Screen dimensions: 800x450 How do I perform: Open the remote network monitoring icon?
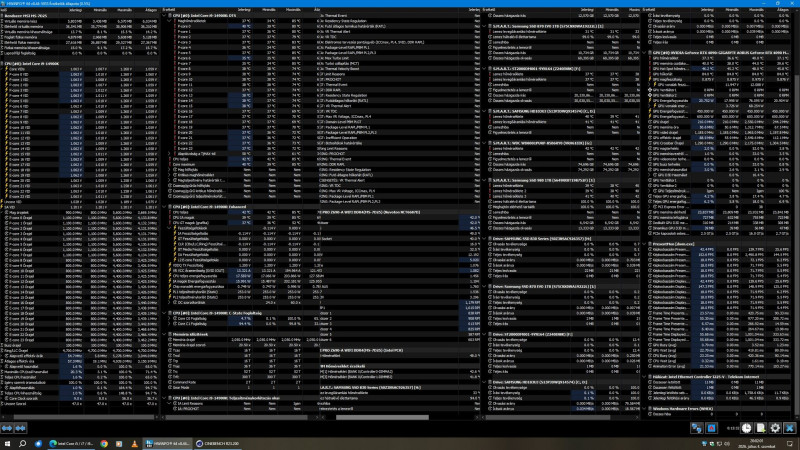pyautogui.click(x=696, y=428)
